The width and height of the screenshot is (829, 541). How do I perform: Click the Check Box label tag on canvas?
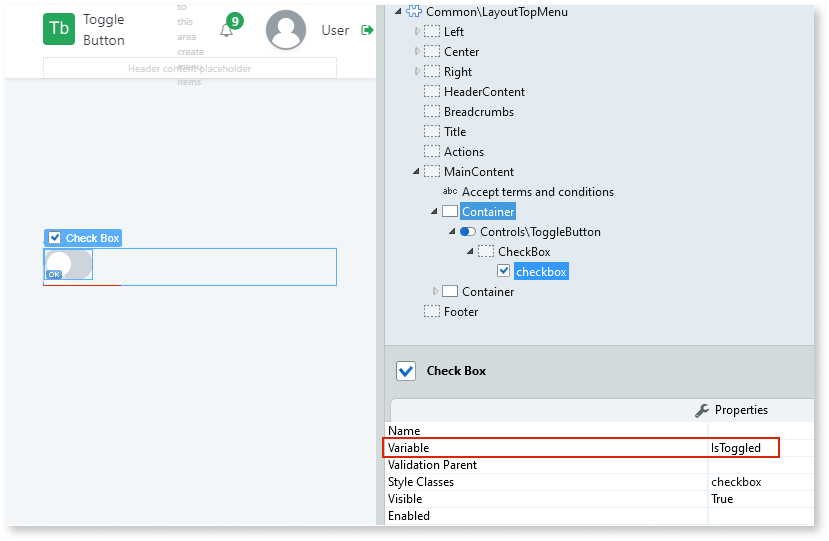[84, 238]
